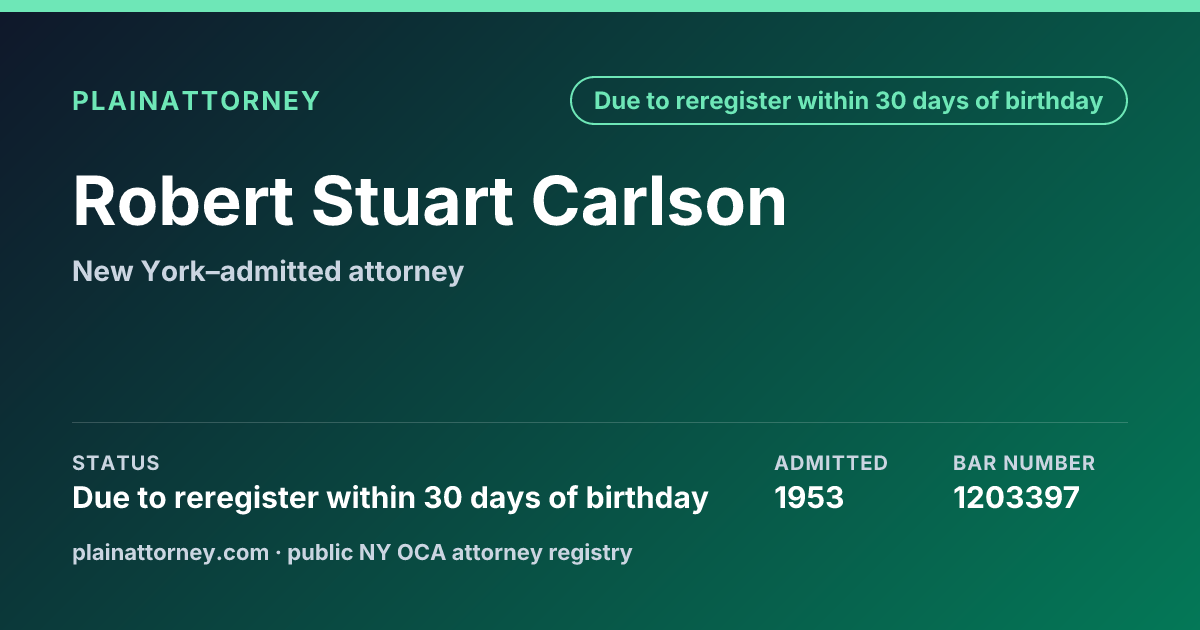Viewport: 1200px width, 630px height.
Task: Click the reregister status pill badge
Action: pos(849,101)
